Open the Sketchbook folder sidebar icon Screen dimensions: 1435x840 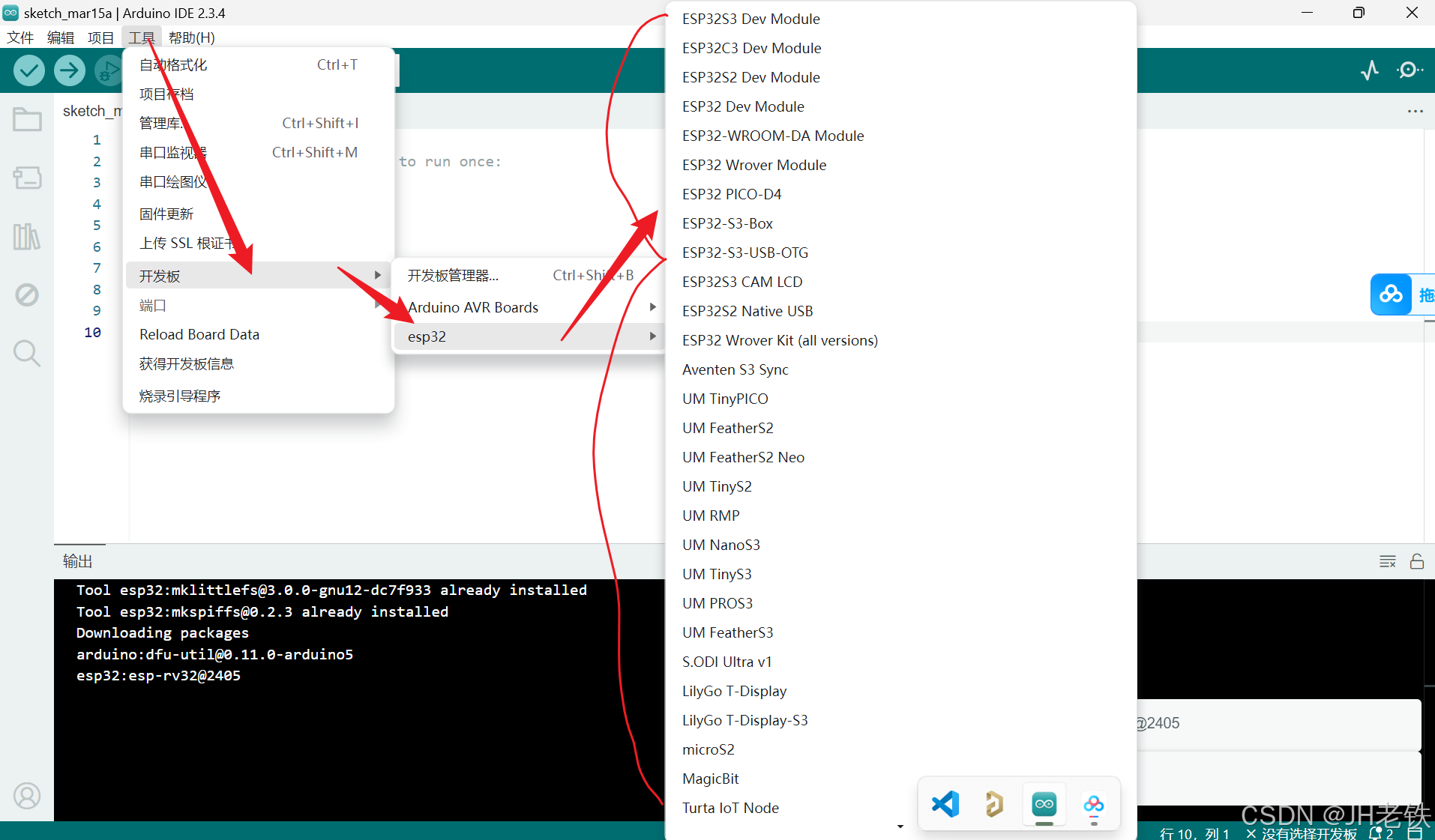(x=27, y=119)
